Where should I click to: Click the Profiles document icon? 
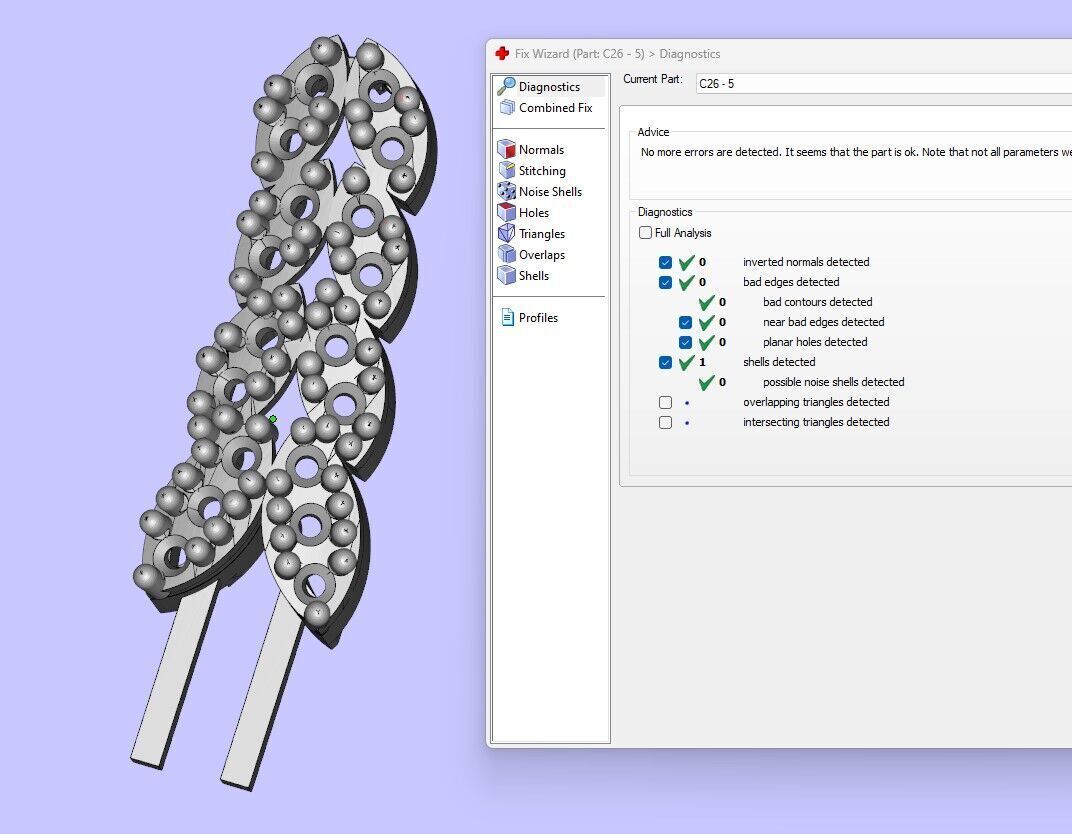tap(507, 317)
